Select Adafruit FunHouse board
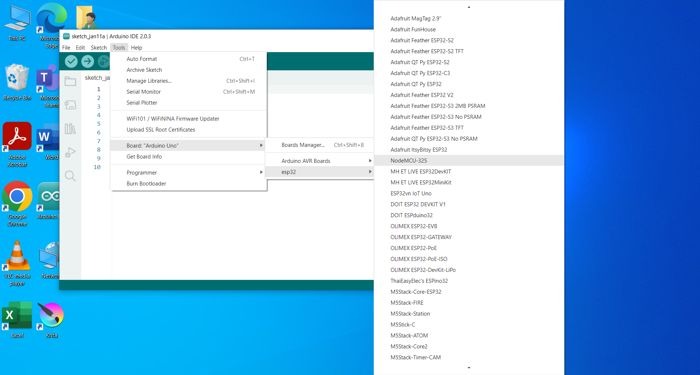This screenshot has height=375, width=700. pyautogui.click(x=469, y=29)
